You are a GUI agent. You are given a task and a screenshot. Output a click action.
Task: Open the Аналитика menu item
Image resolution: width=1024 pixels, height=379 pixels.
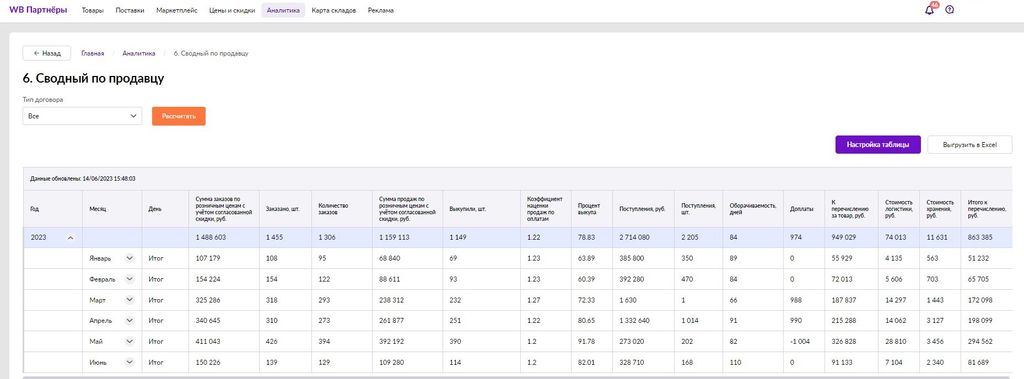point(283,10)
